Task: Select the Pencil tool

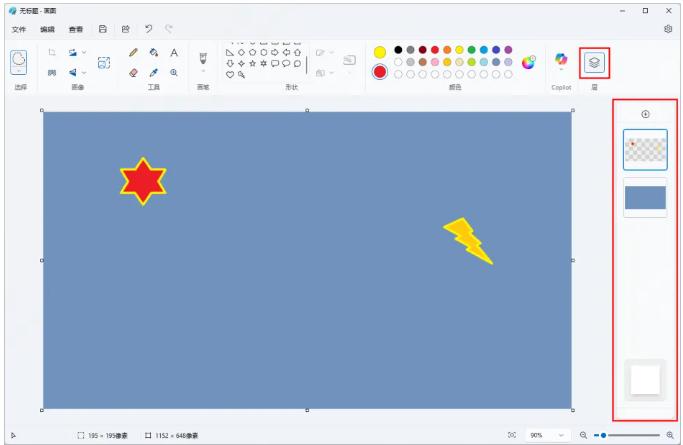Action: pos(133,53)
